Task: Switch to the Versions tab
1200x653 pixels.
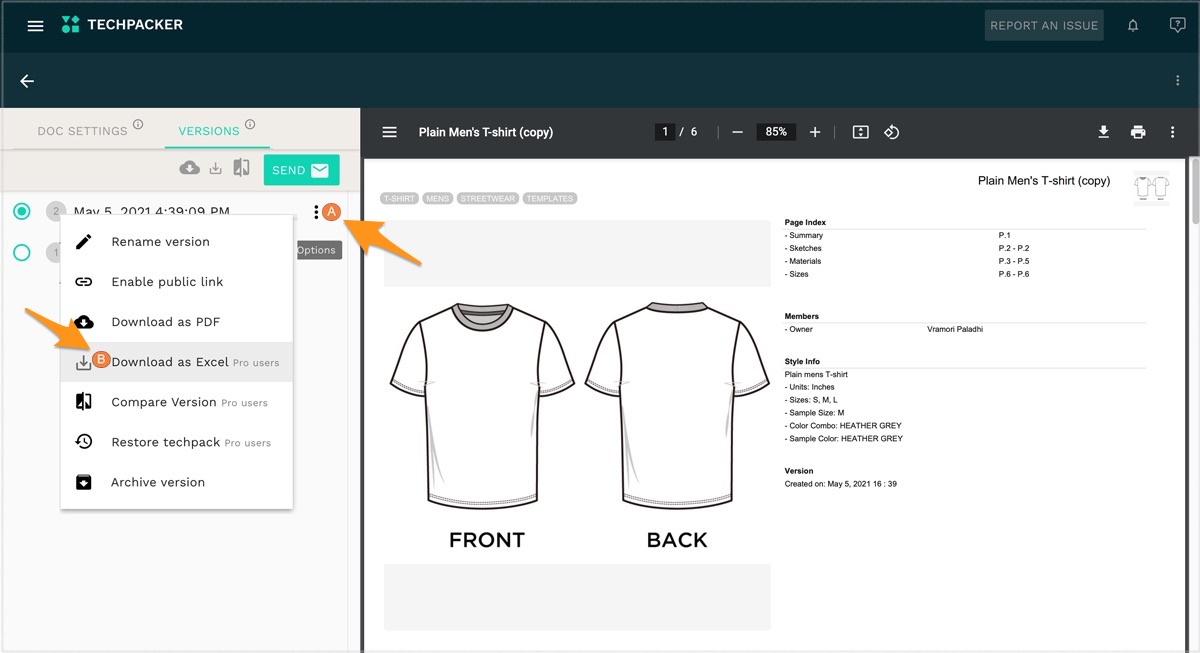Action: pos(209,131)
